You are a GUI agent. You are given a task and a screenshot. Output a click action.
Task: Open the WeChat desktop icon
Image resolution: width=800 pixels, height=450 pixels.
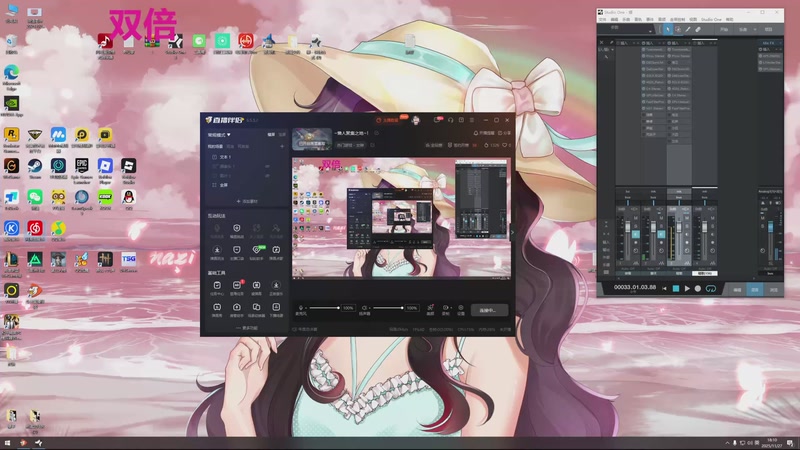point(35,199)
